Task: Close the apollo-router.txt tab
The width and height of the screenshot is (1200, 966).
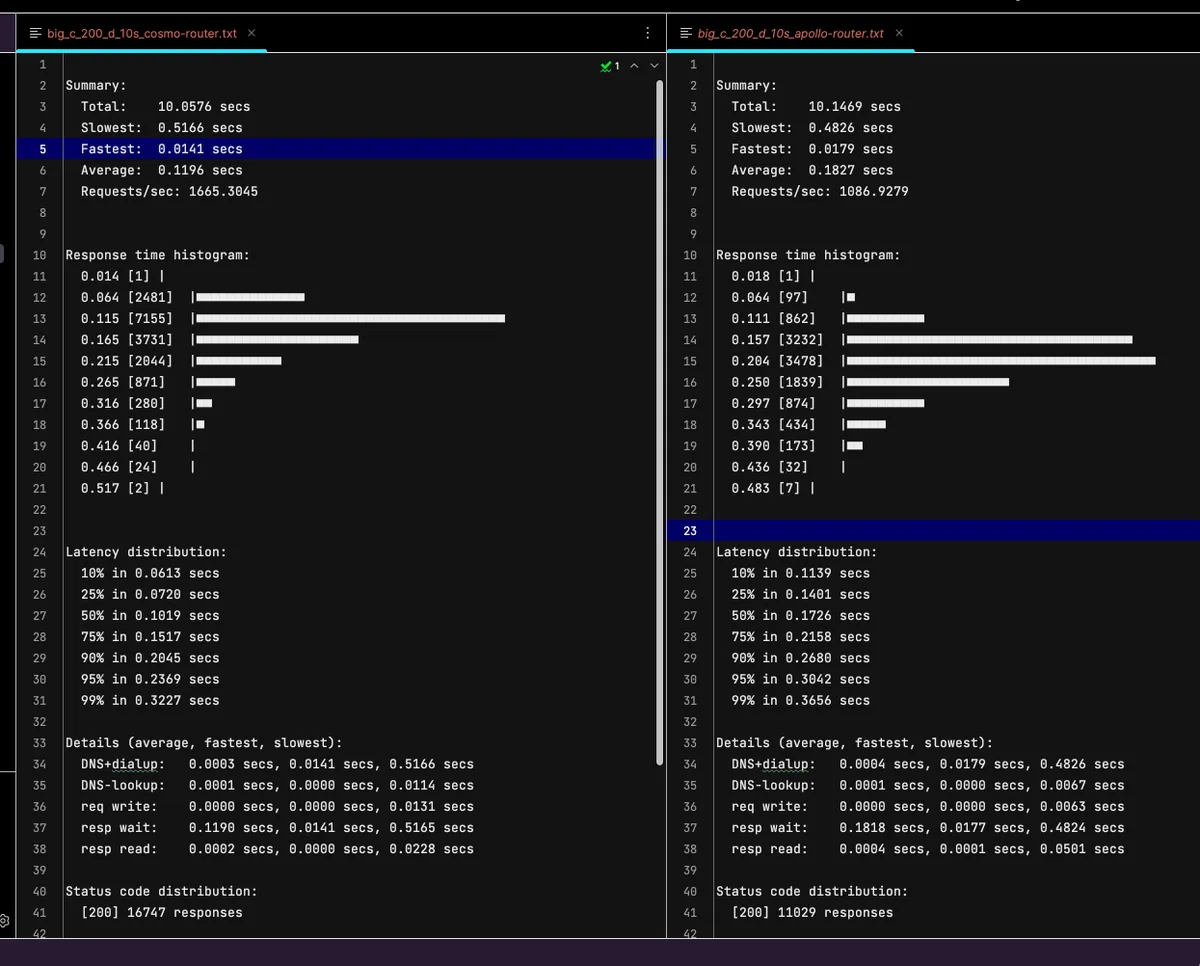Action: (x=898, y=33)
